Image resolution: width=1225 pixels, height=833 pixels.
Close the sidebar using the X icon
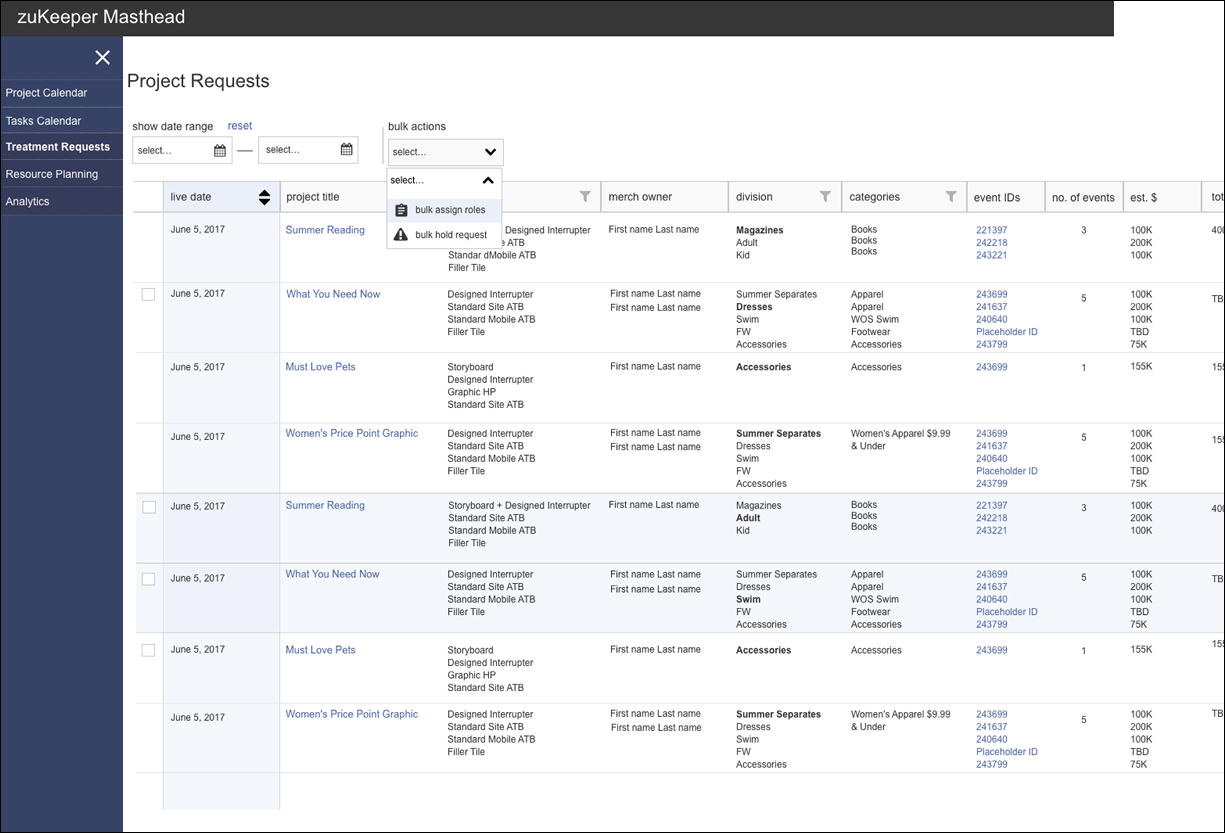point(102,57)
